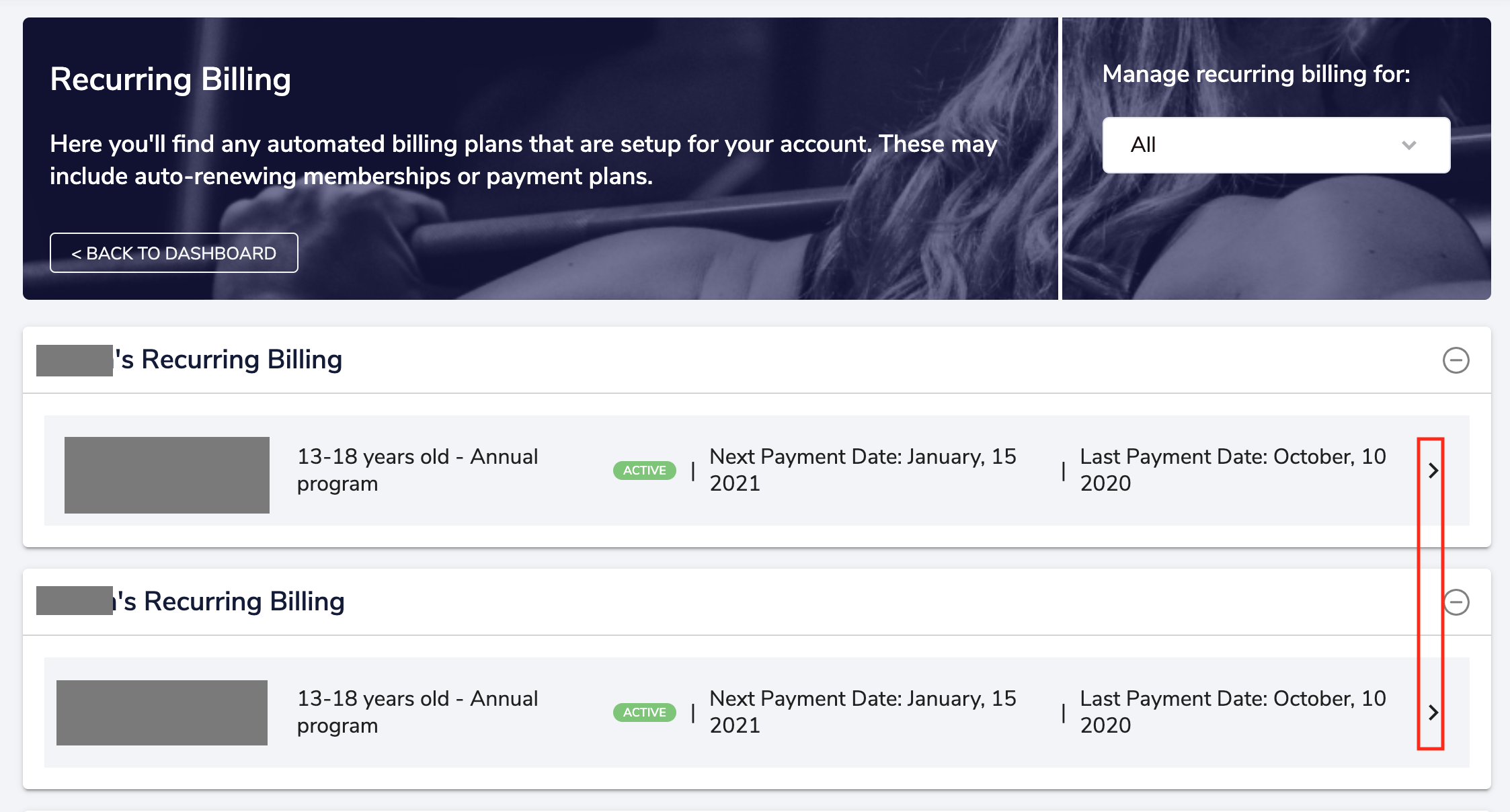Open second plan details with right chevron
The image size is (1510, 812).
click(x=1433, y=713)
